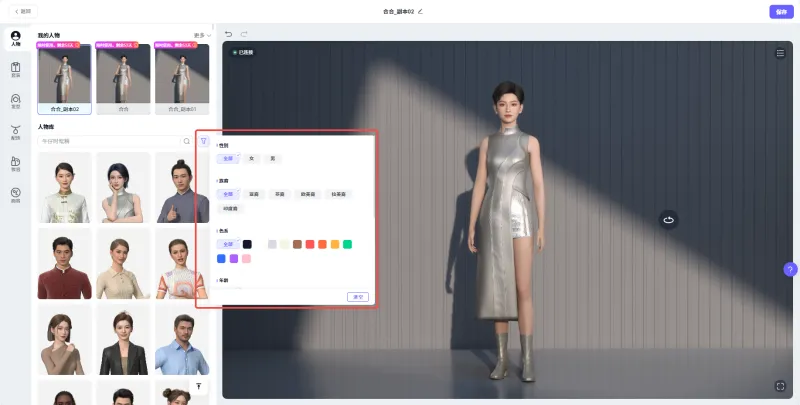This screenshot has width=800, height=405.
Task: Open the bottom sidebar tab with circular icon
Action: tap(15, 195)
